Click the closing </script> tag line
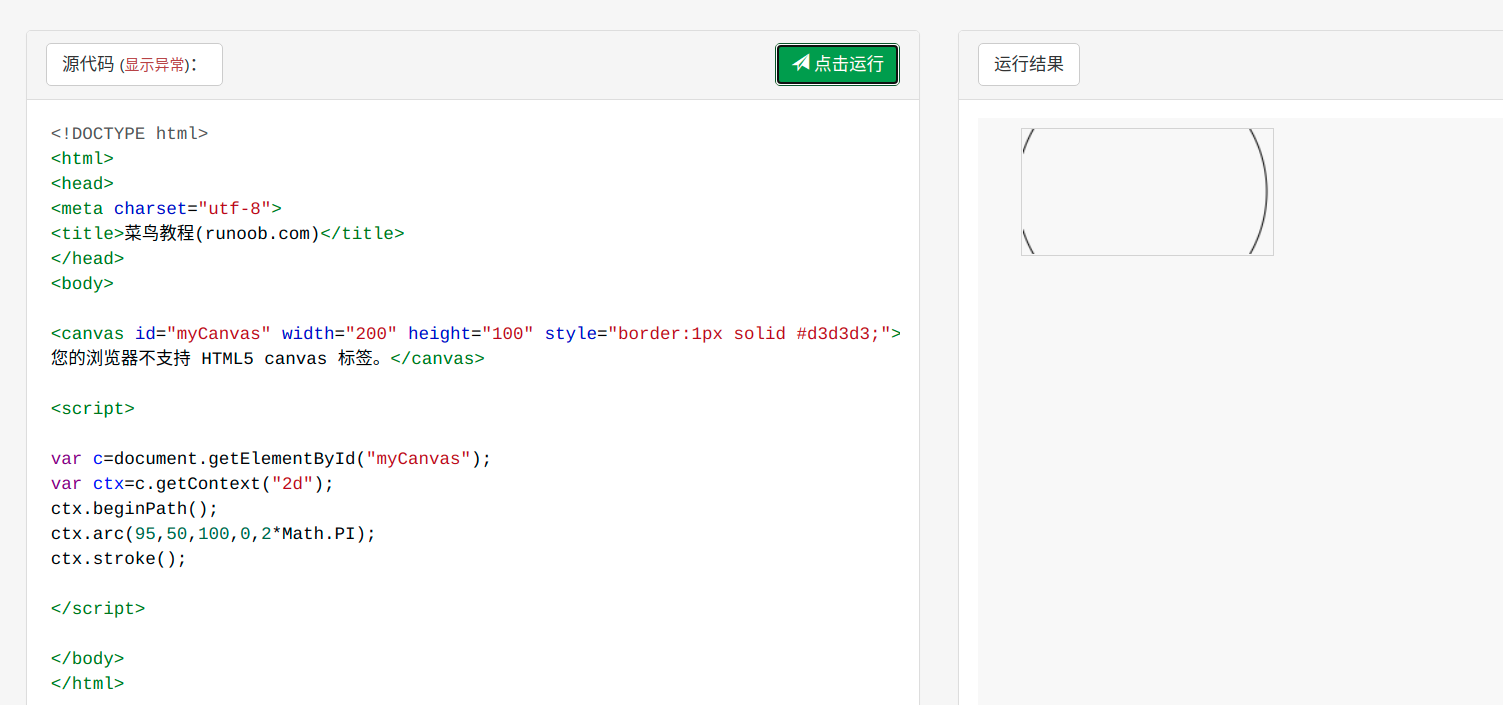1503x705 pixels. click(98, 609)
